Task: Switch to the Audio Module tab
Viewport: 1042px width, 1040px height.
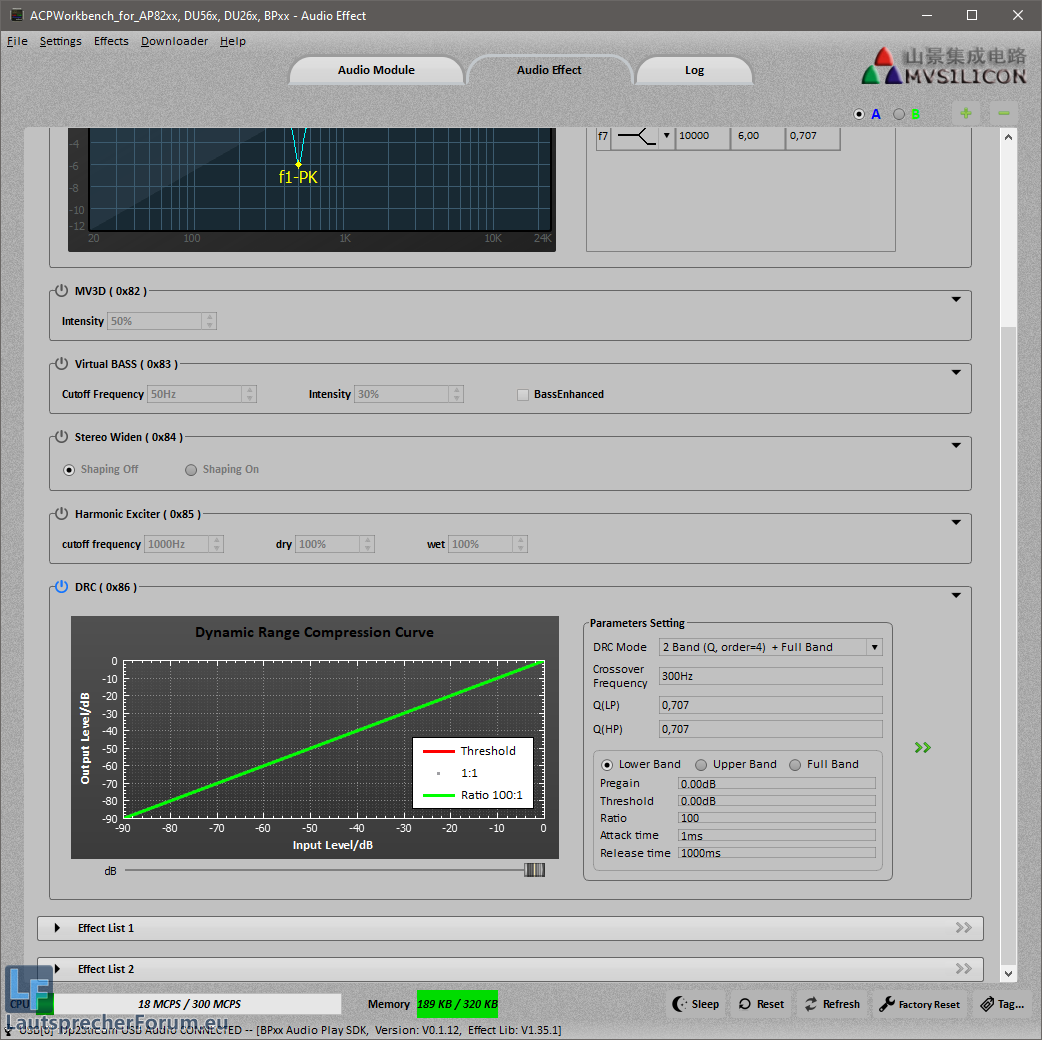Action: [376, 70]
